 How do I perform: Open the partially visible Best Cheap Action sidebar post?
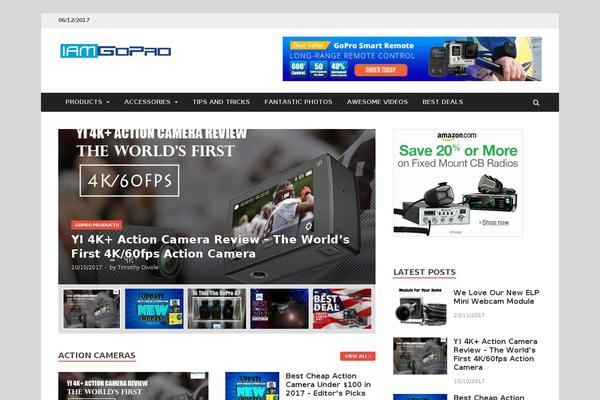click(489, 397)
